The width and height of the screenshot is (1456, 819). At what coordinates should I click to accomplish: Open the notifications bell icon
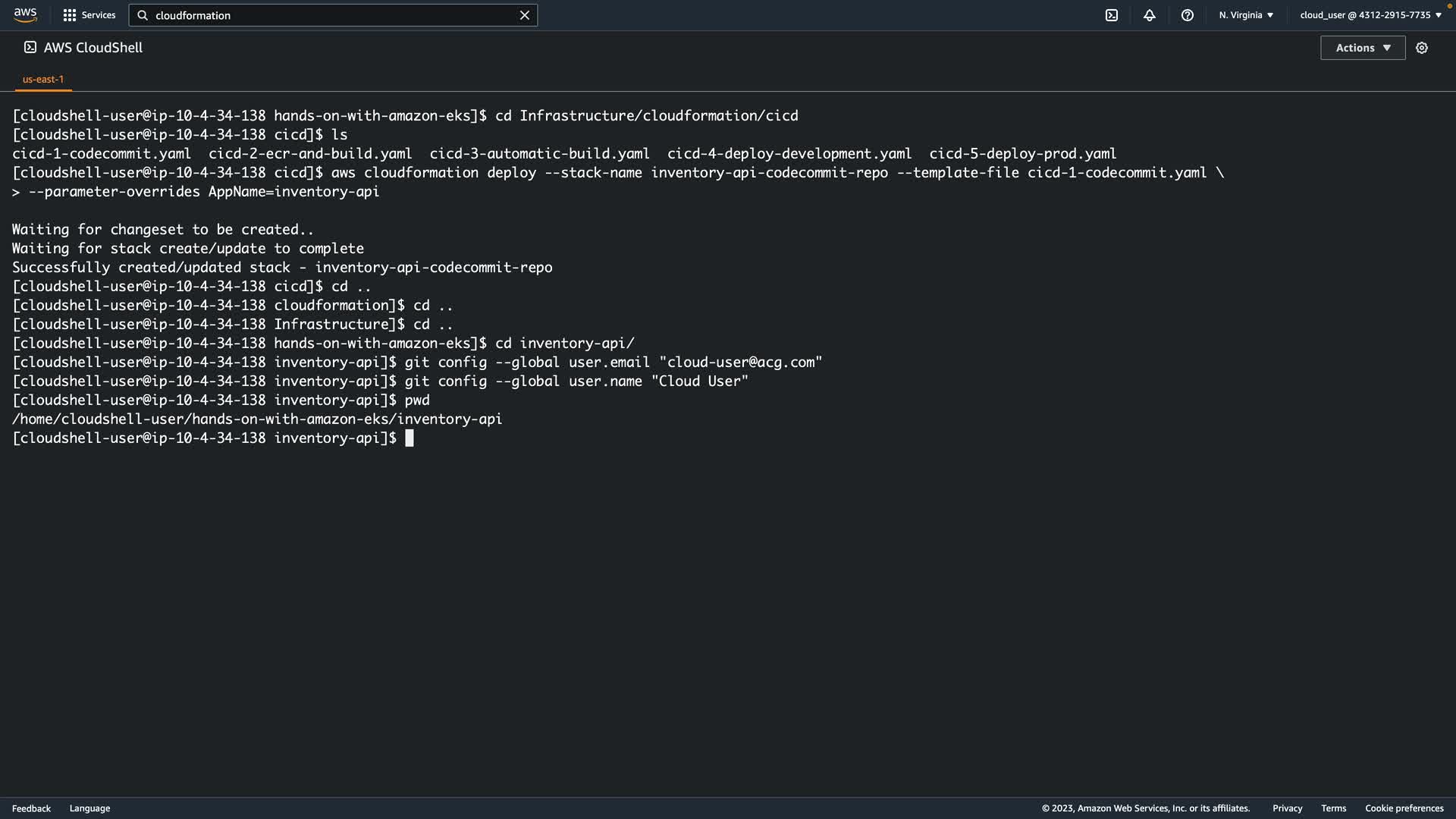coord(1150,15)
